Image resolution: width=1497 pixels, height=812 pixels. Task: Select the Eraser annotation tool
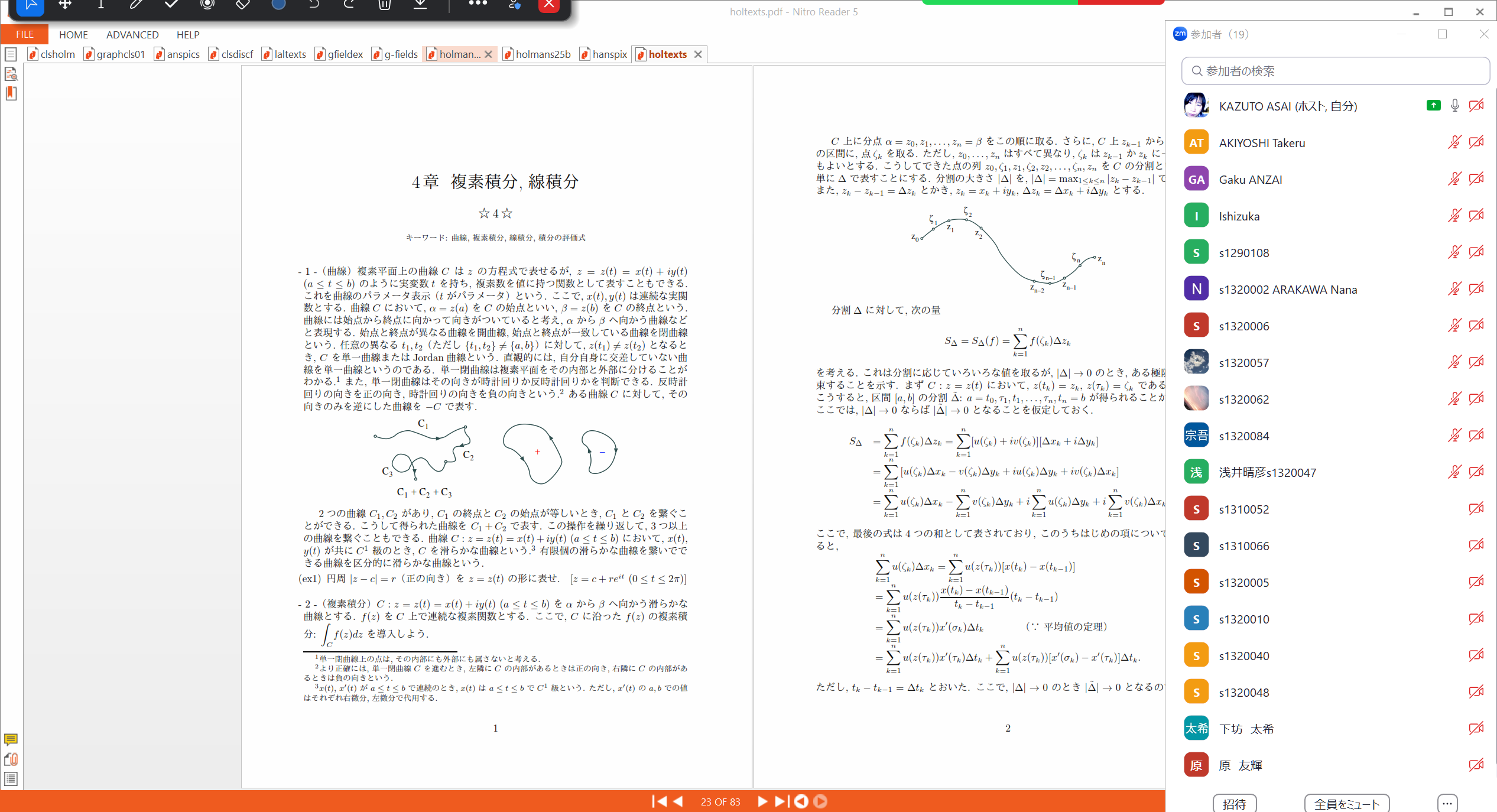(242, 6)
